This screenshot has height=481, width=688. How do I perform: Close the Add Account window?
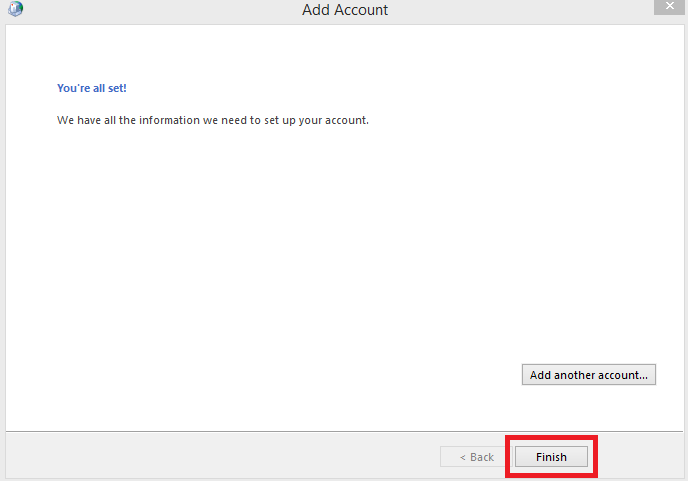(x=669, y=6)
